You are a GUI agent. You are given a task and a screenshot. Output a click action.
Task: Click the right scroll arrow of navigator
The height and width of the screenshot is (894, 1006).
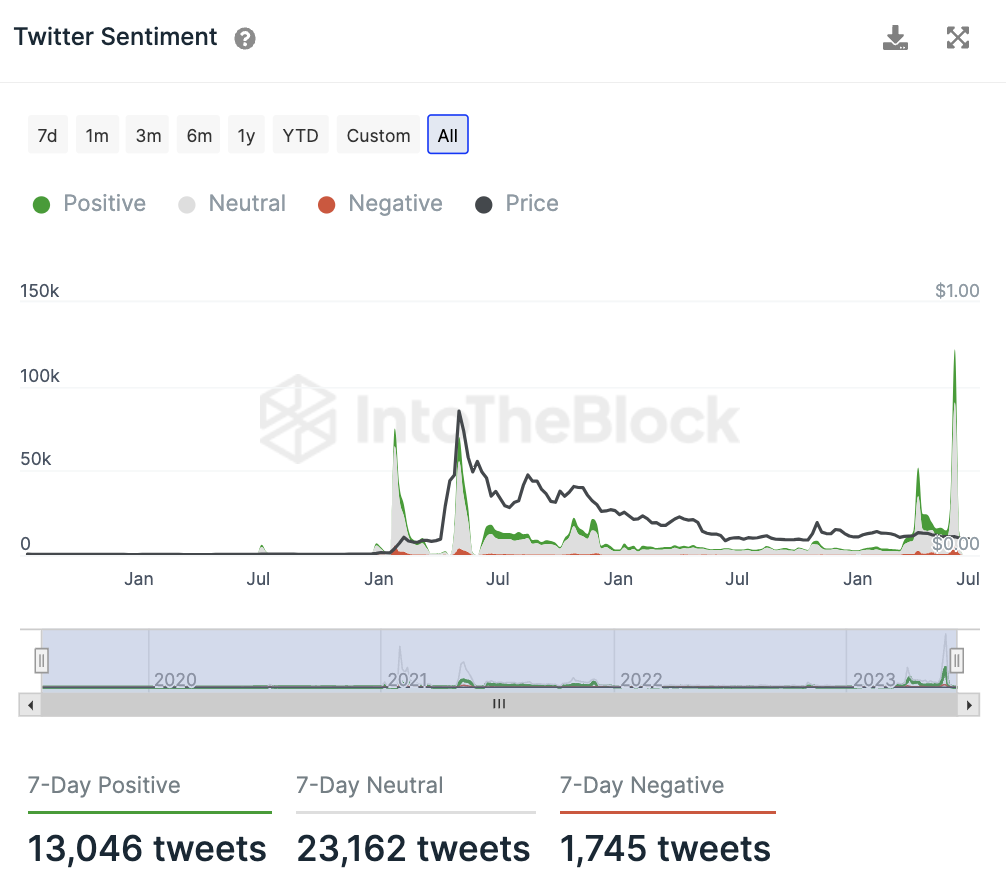click(968, 704)
